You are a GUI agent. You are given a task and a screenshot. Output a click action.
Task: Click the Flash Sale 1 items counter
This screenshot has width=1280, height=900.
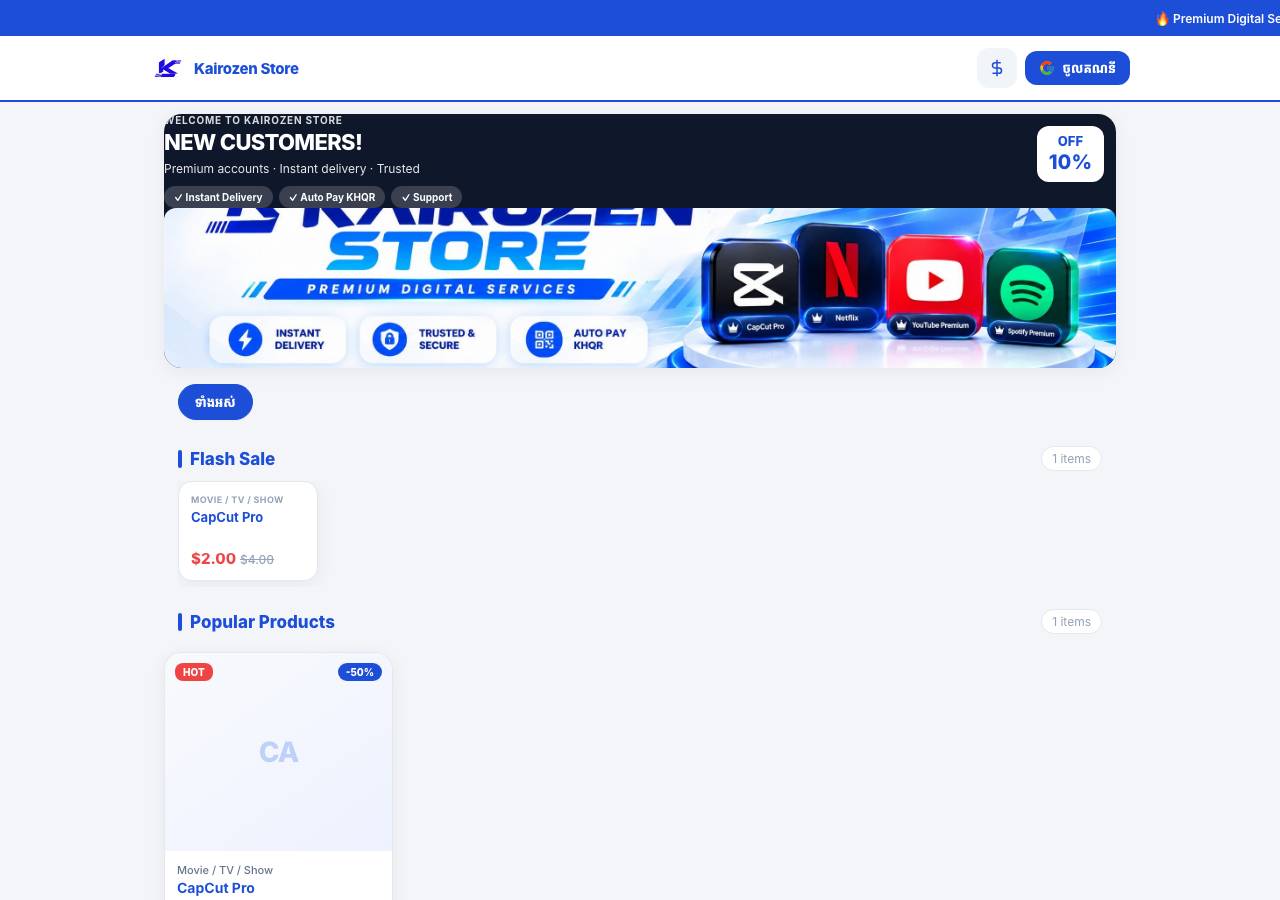[1071, 459]
